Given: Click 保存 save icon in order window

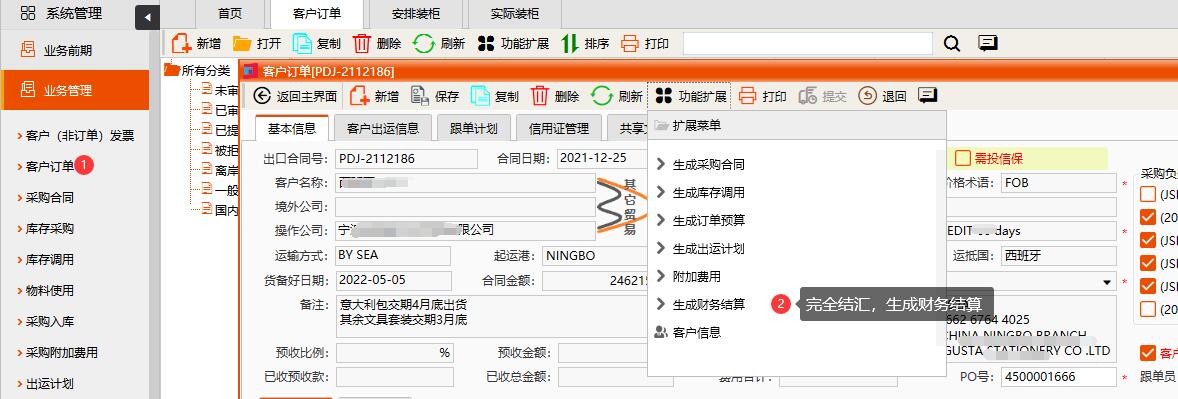Looking at the screenshot, I should [x=420, y=96].
